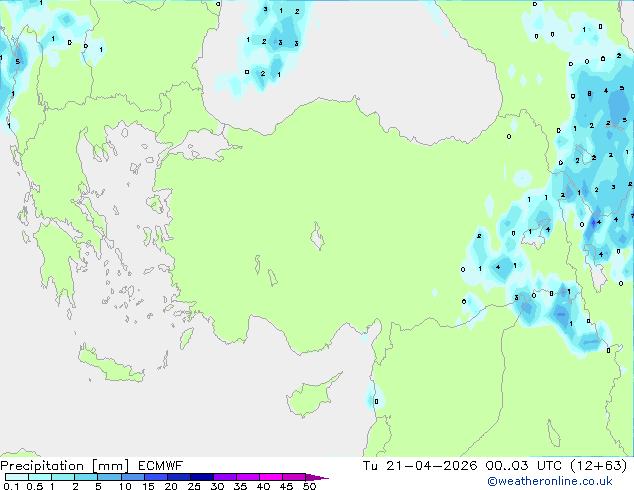Pick the 15–20 mm legend color box
The height and width of the screenshot is (490, 634).
[156, 477]
